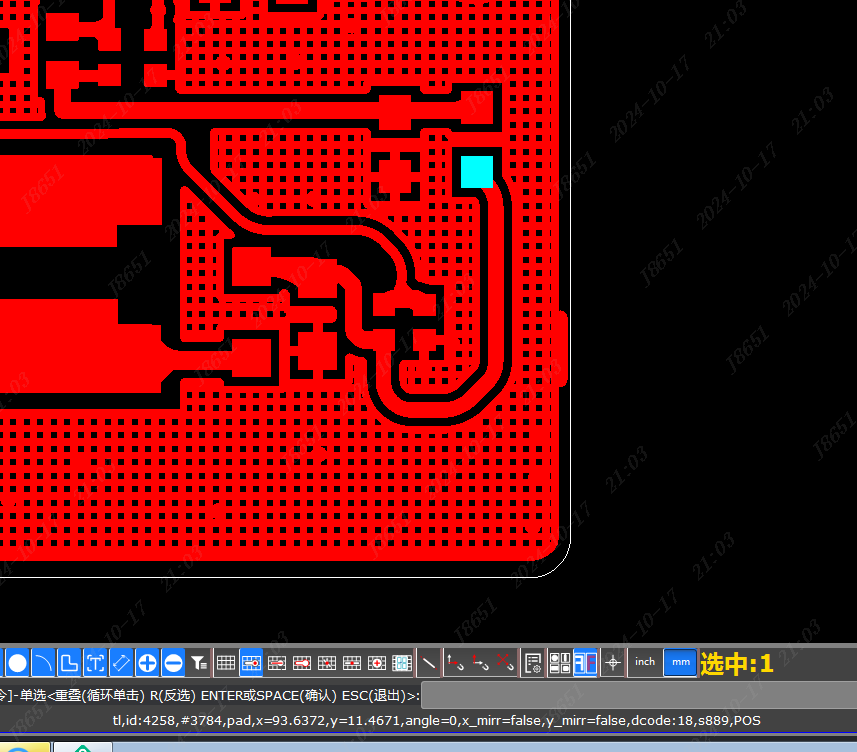Switch units to inch
Viewport: 857px width, 752px height.
click(645, 662)
